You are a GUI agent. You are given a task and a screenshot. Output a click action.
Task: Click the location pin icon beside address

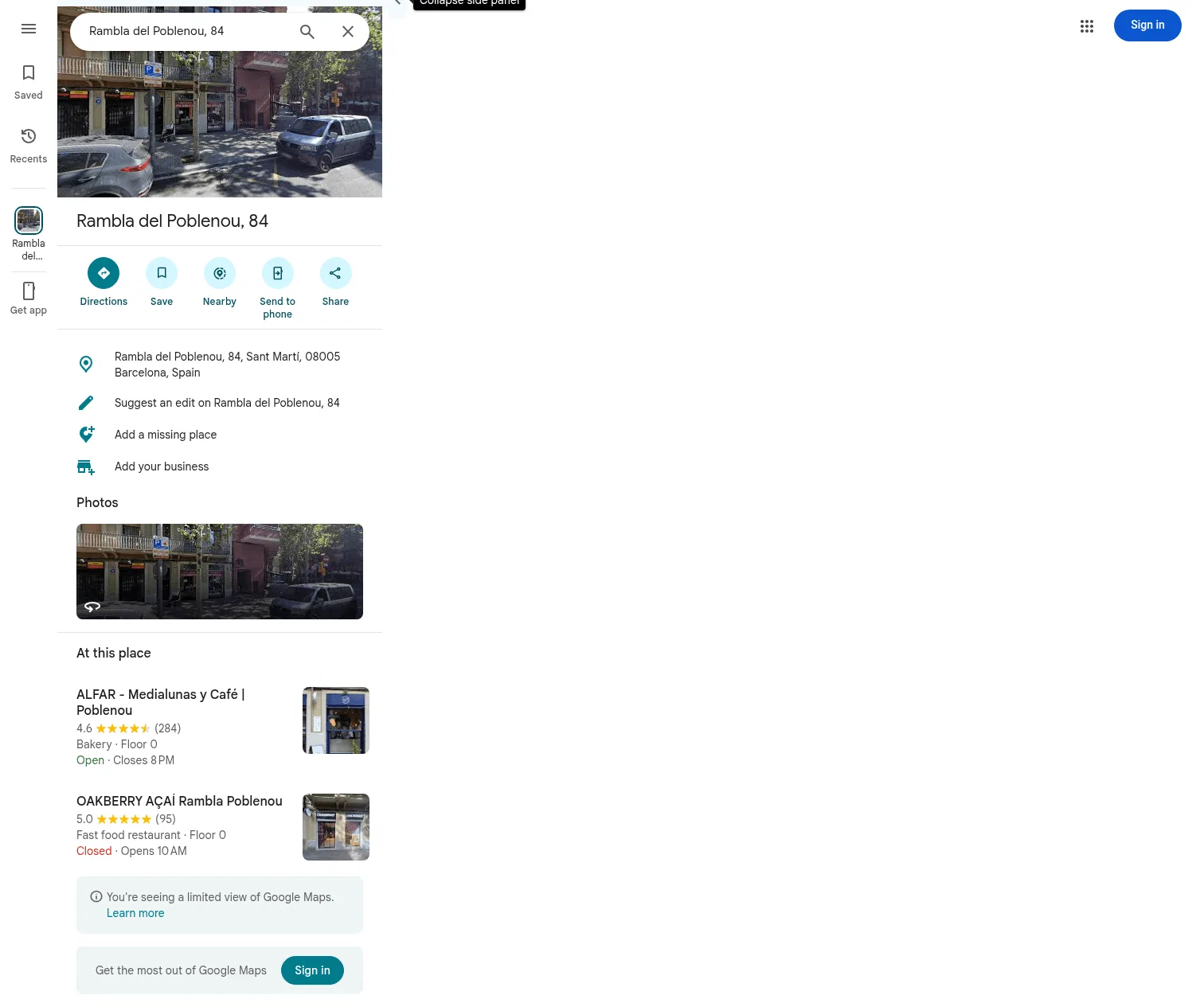pos(86,365)
